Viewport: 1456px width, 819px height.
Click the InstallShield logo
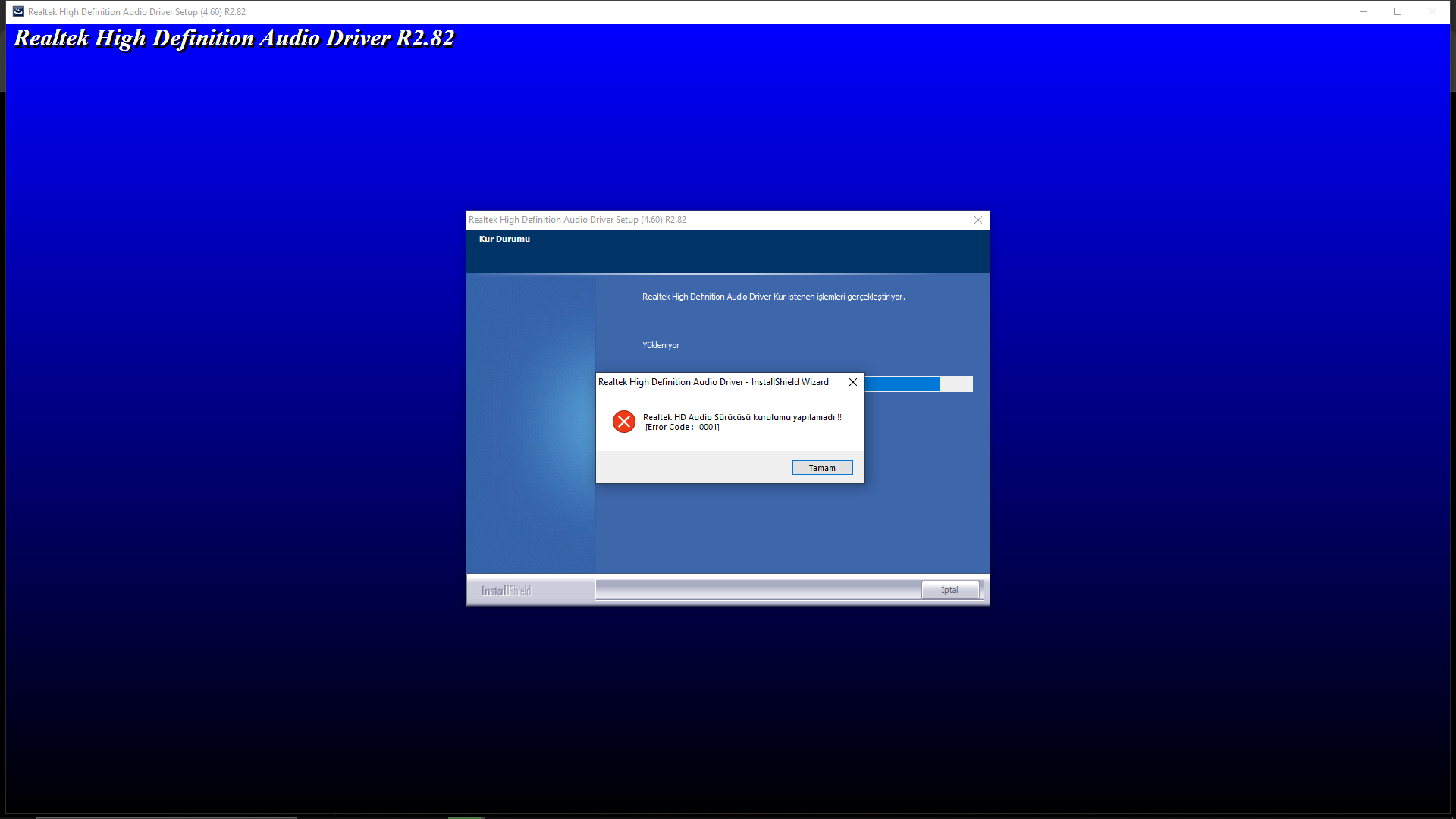(x=506, y=591)
